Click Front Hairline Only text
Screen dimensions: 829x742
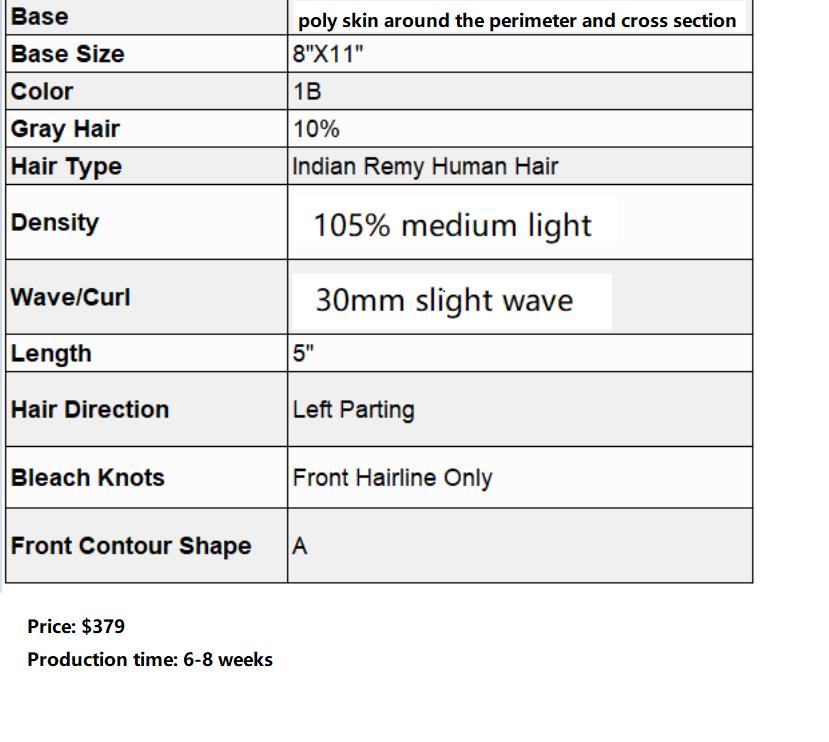(x=392, y=478)
